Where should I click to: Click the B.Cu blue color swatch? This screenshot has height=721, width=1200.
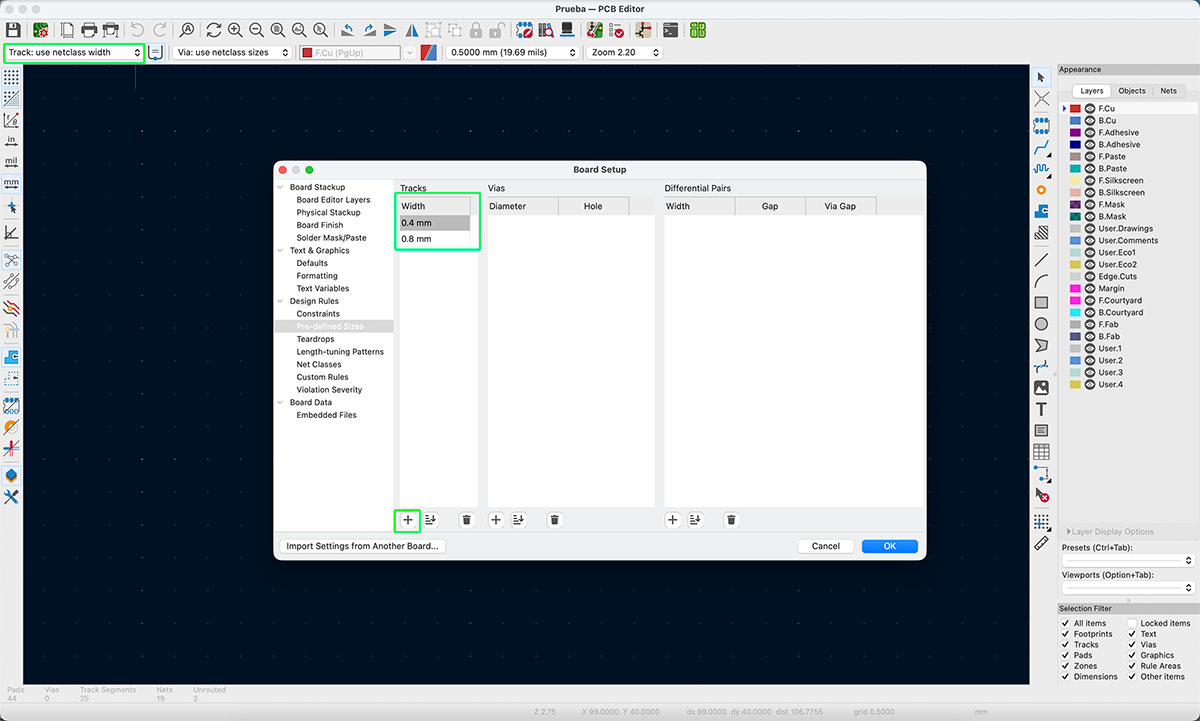click(1075, 120)
